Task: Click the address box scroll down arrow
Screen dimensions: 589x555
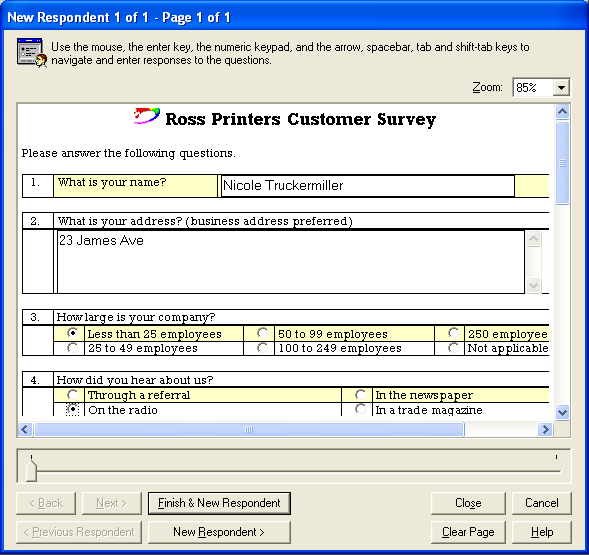Action: click(533, 285)
